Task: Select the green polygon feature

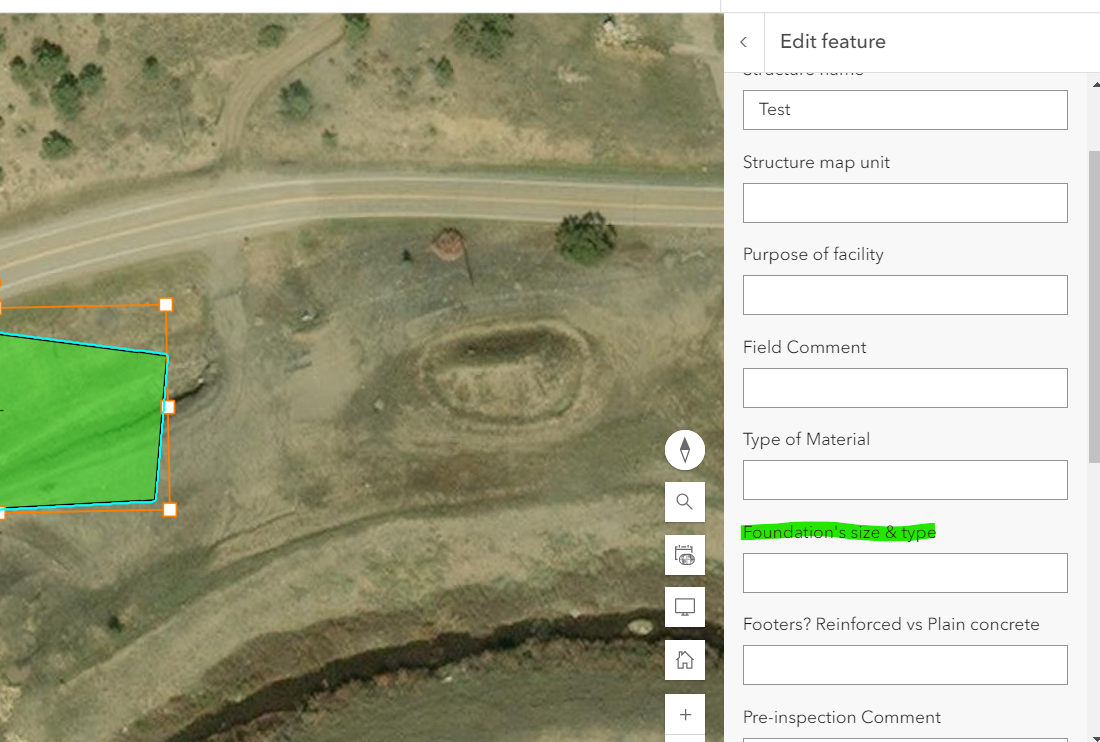Action: coord(80,420)
